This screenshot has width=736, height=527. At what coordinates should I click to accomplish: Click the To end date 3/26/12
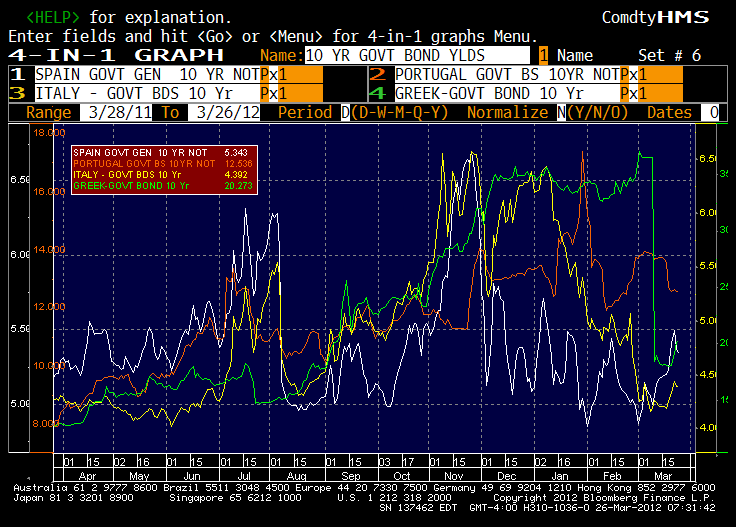pyautogui.click(x=229, y=112)
